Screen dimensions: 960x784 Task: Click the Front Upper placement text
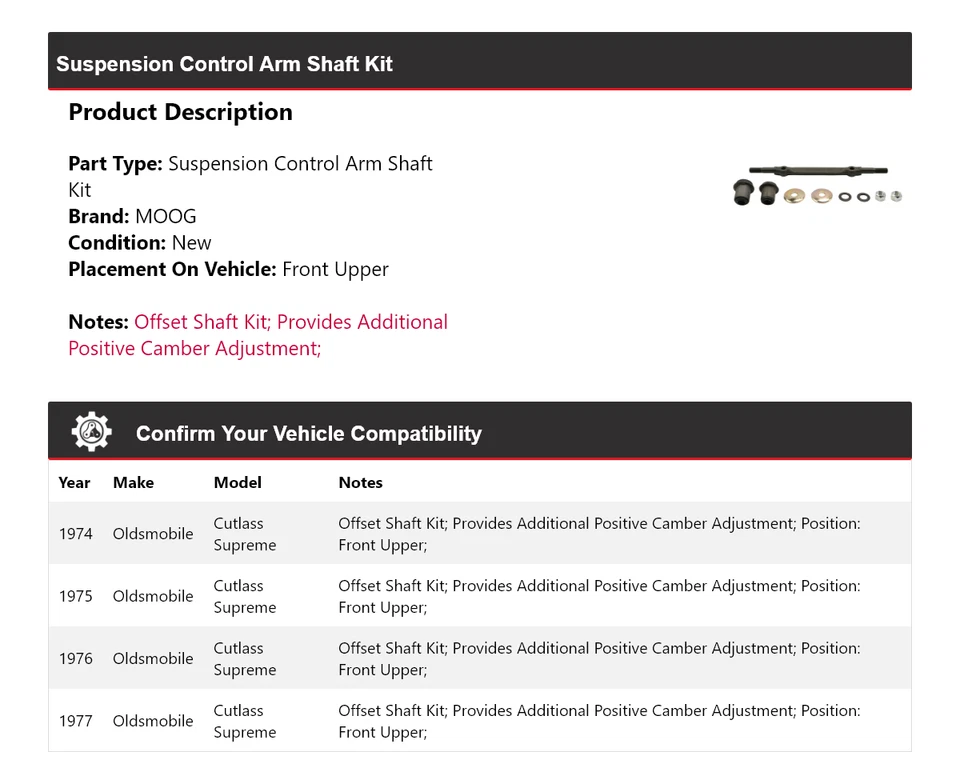point(335,269)
